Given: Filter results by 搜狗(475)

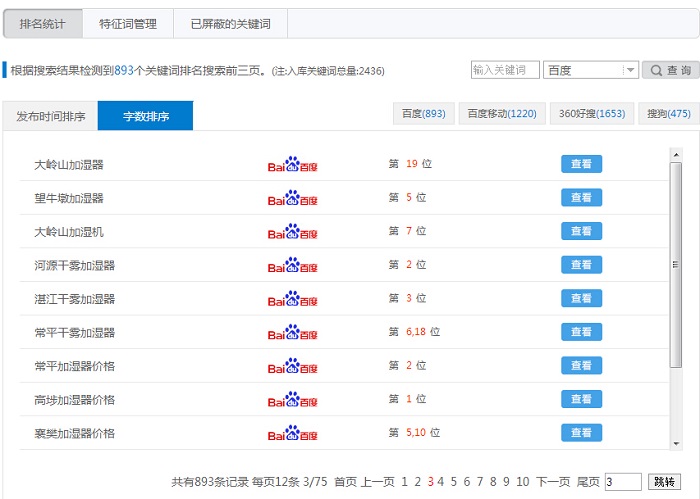Looking at the screenshot, I should pos(668,114).
